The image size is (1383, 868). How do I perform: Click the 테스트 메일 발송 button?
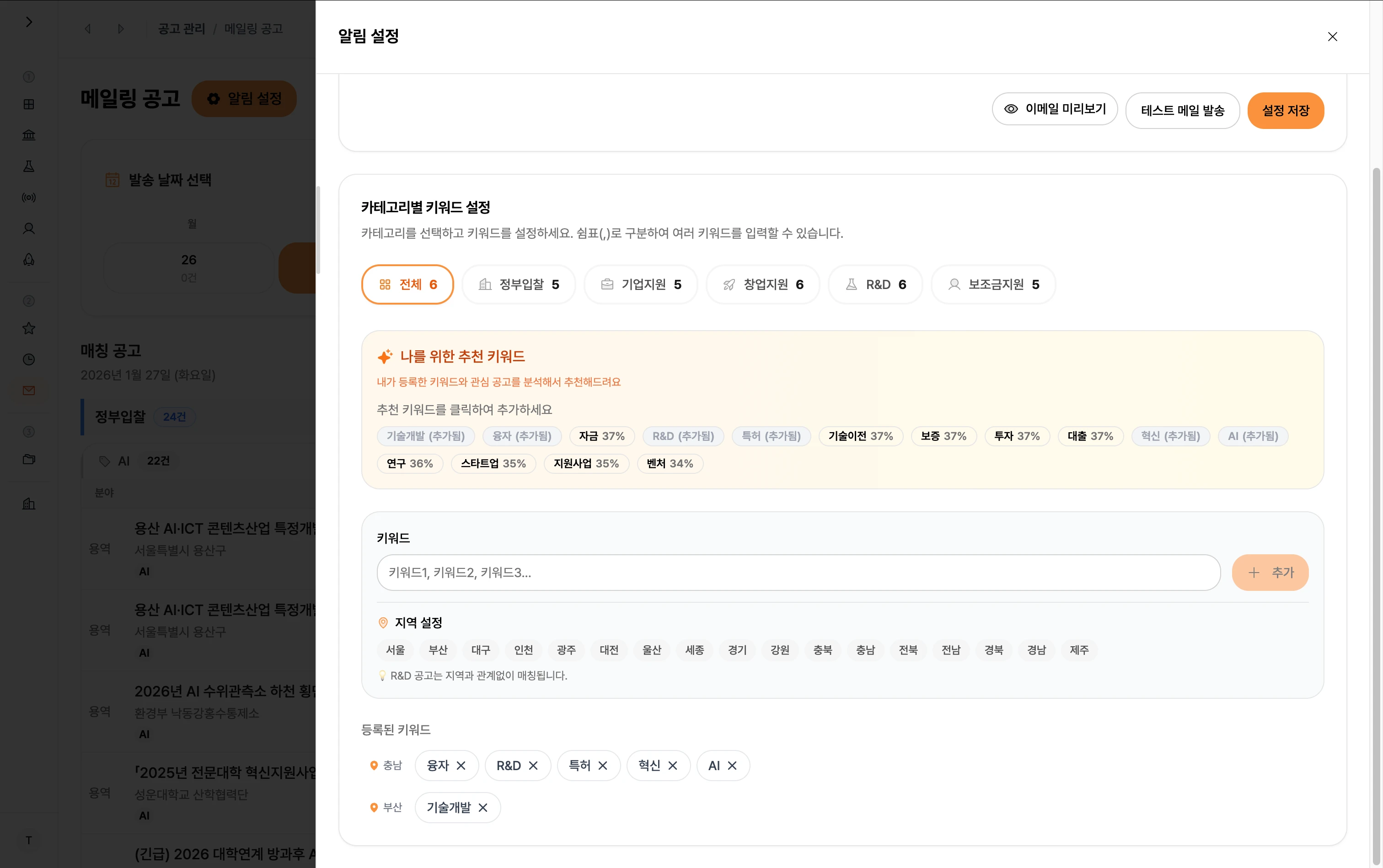[x=1182, y=111]
